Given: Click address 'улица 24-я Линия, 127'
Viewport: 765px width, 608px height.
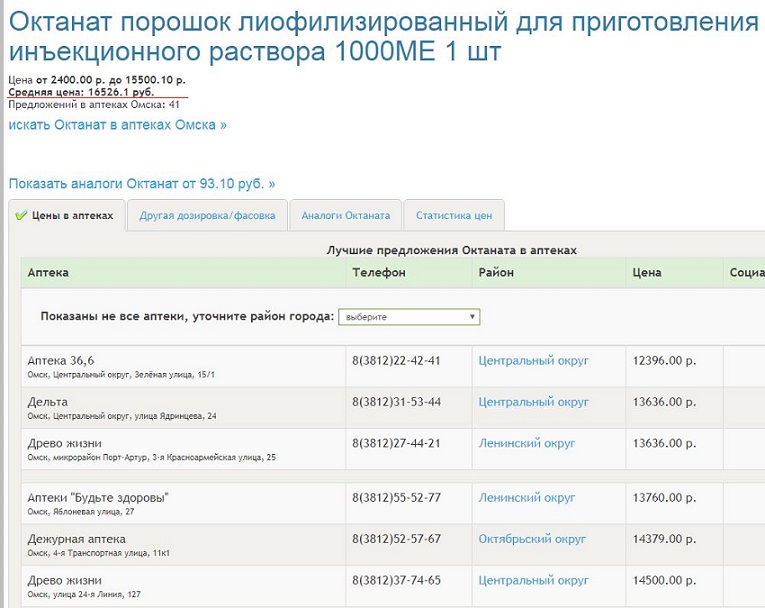Looking at the screenshot, I should 95,594.
